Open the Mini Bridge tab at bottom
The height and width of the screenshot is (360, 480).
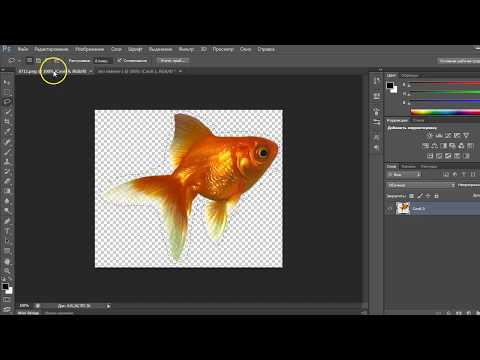coord(28,313)
